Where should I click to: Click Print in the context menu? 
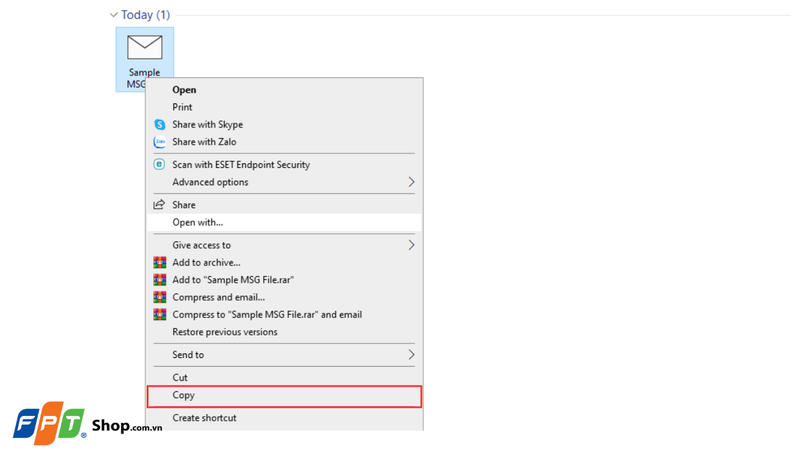coord(182,107)
